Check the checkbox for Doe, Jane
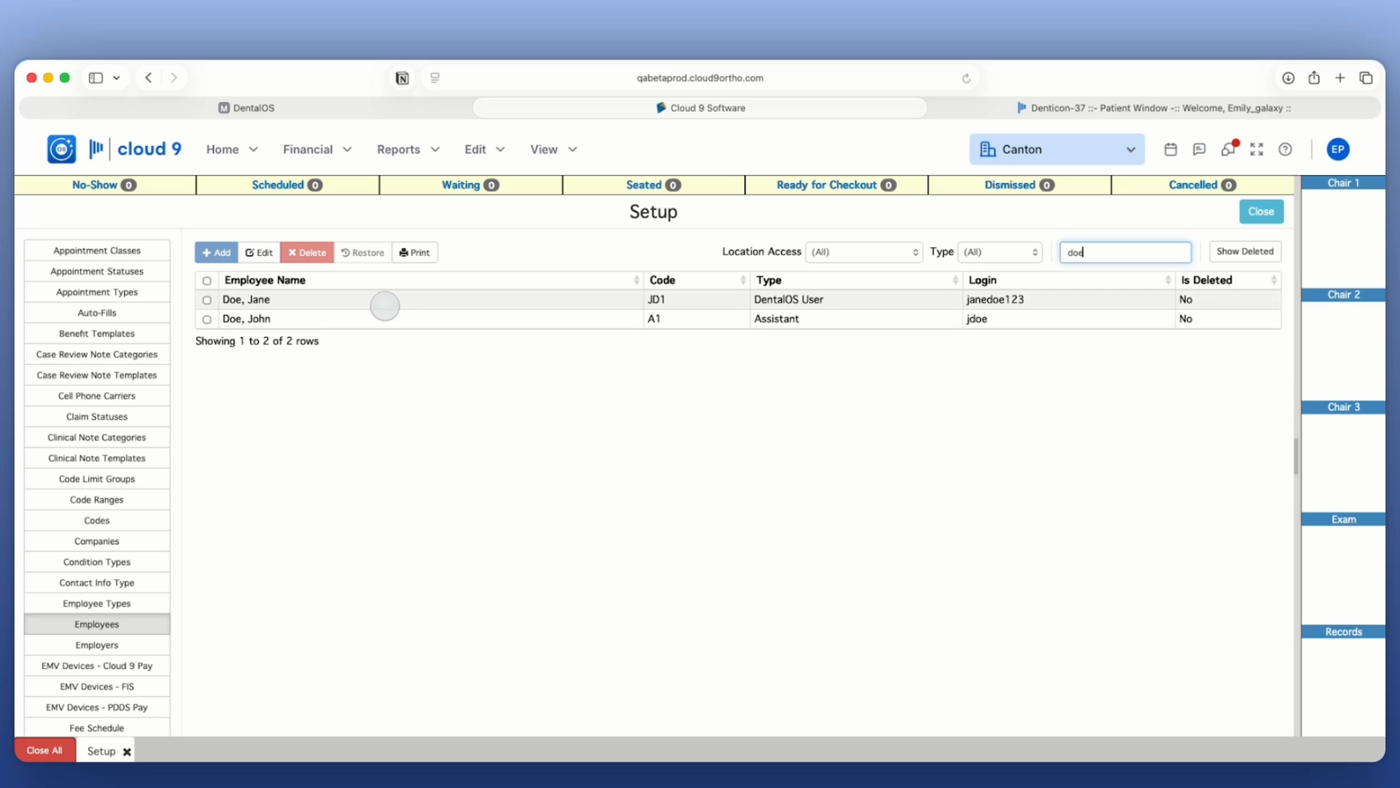Viewport: 1400px width, 788px height. 207,300
